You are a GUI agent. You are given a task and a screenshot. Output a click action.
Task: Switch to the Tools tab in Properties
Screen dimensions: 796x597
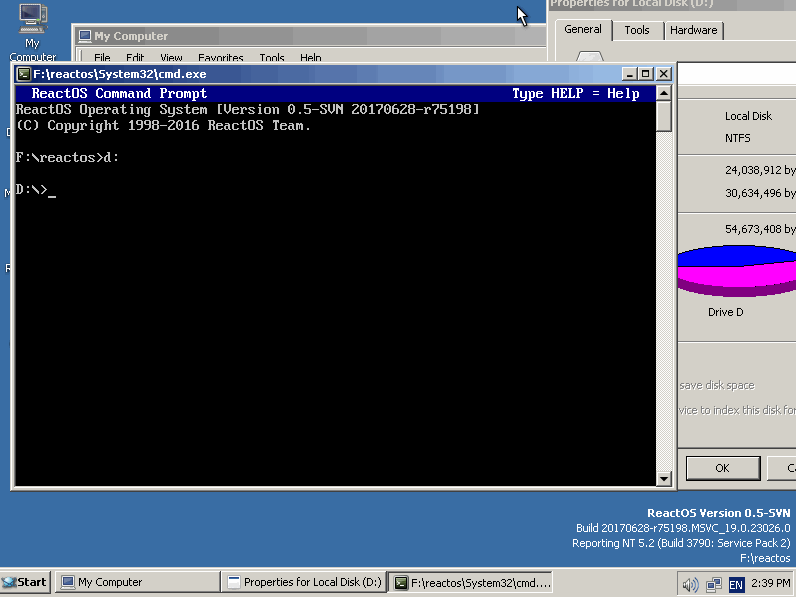pos(637,30)
